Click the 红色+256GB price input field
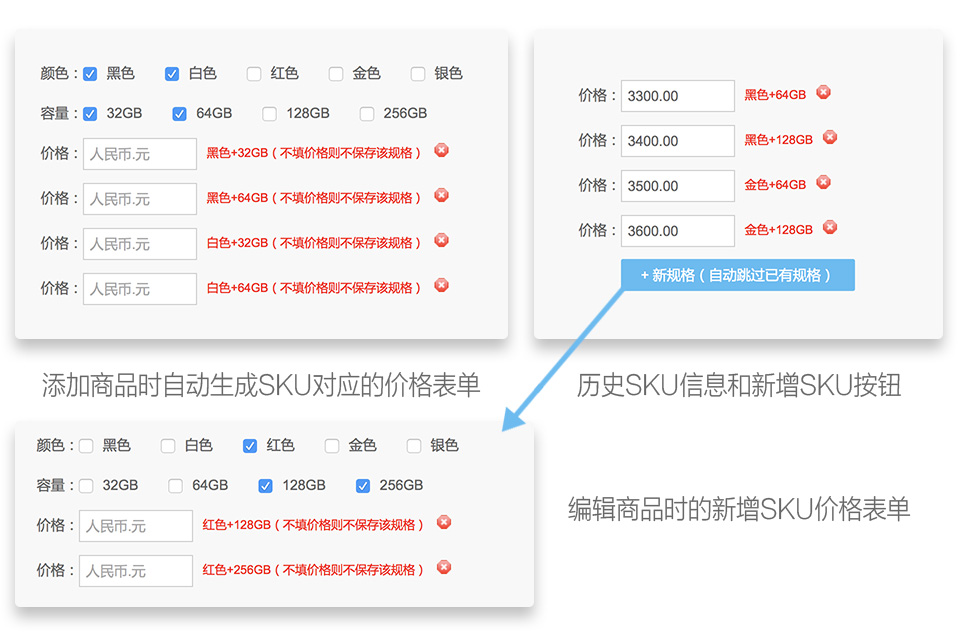This screenshot has height=640, width=960. pos(135,570)
